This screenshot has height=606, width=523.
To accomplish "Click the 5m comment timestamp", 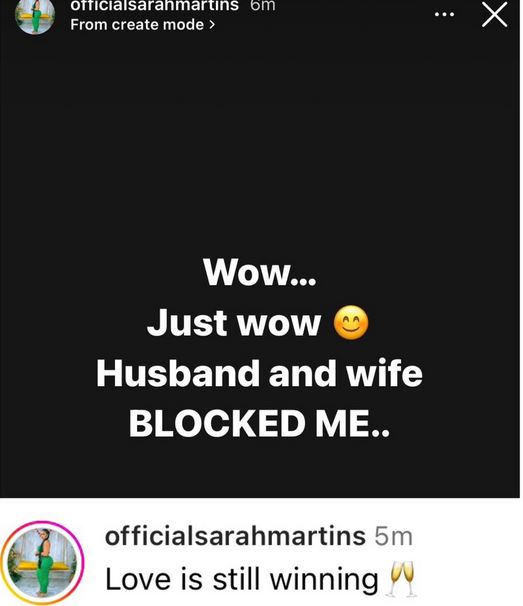I will 393,537.
